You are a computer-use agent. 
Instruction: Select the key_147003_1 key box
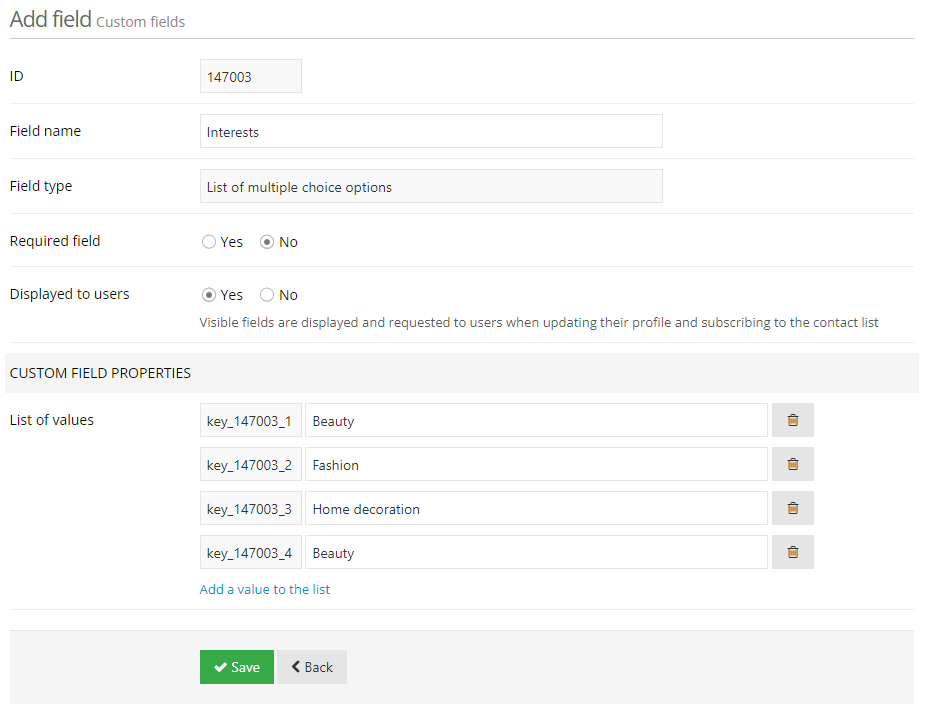pyautogui.click(x=251, y=420)
